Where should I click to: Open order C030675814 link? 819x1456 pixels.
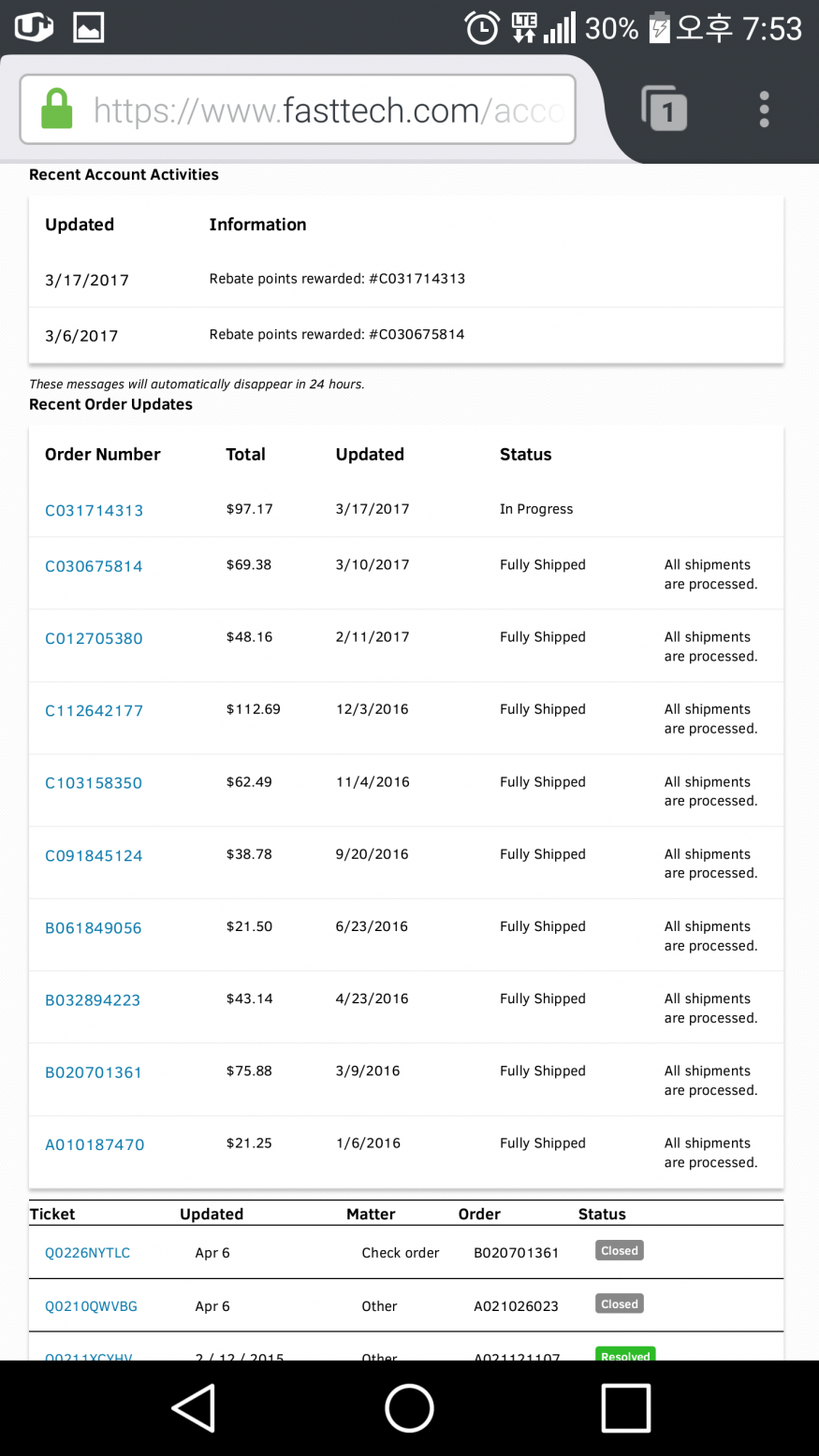[x=94, y=566]
